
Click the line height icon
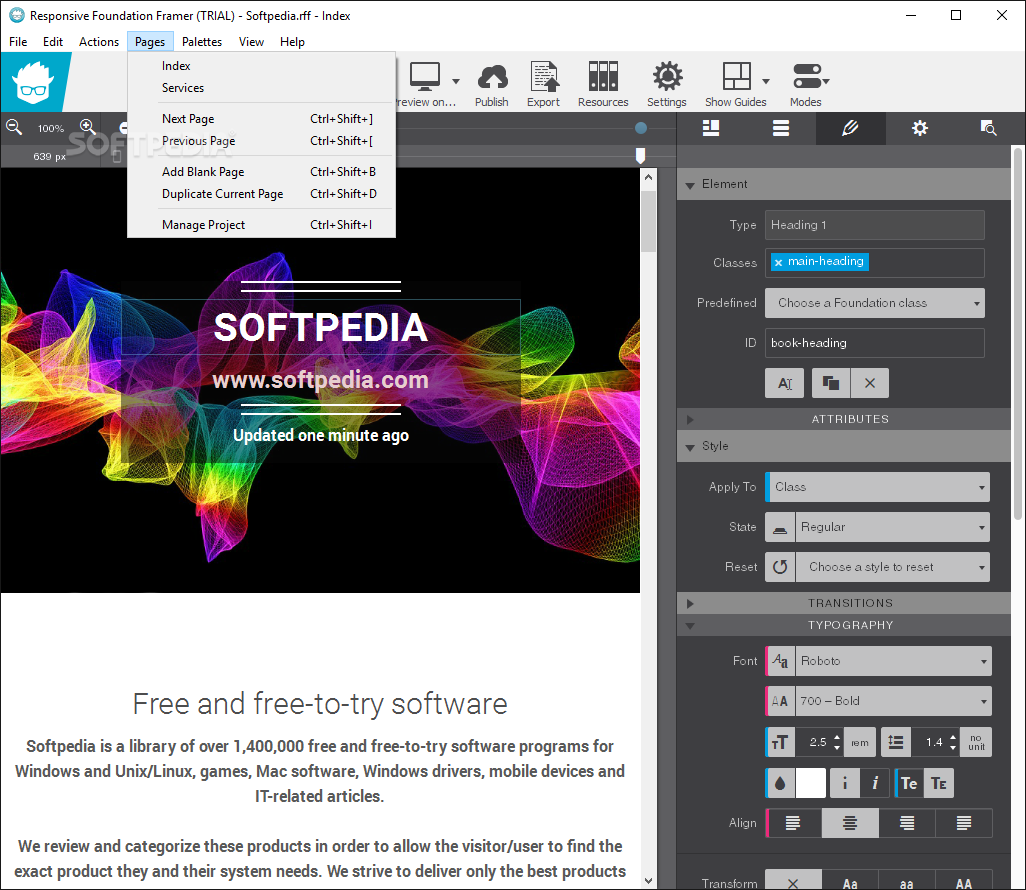click(x=896, y=742)
